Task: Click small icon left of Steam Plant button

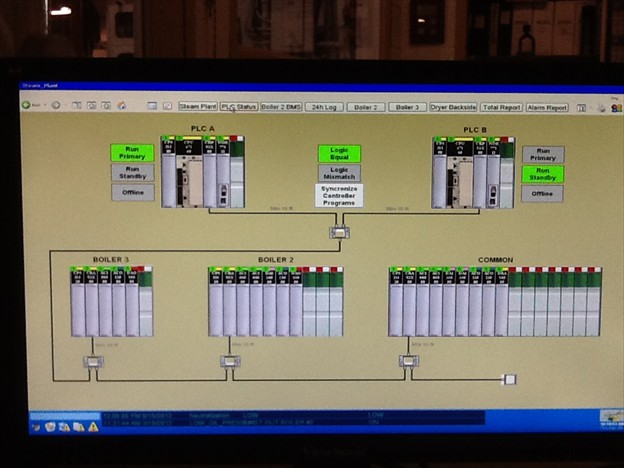Action: tap(168, 106)
